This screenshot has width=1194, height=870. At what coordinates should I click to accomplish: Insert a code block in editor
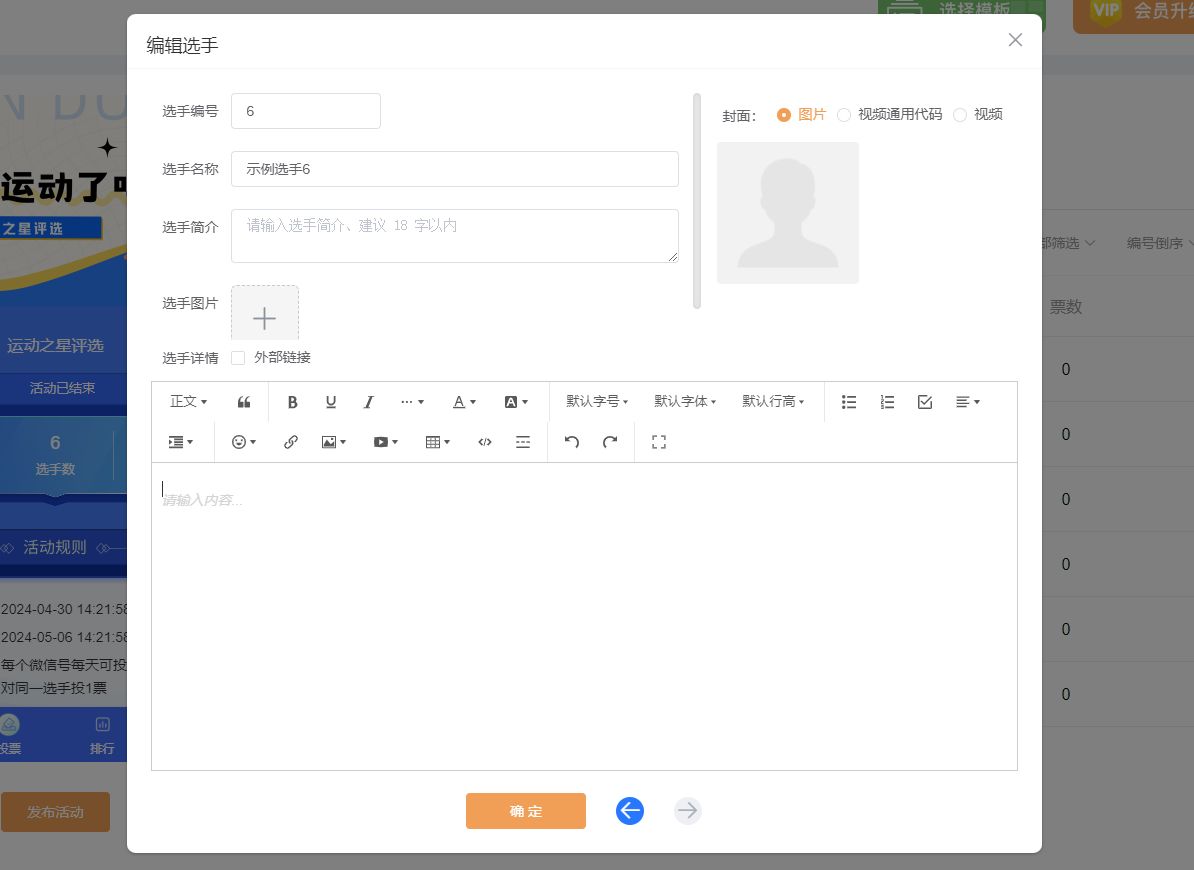[485, 442]
